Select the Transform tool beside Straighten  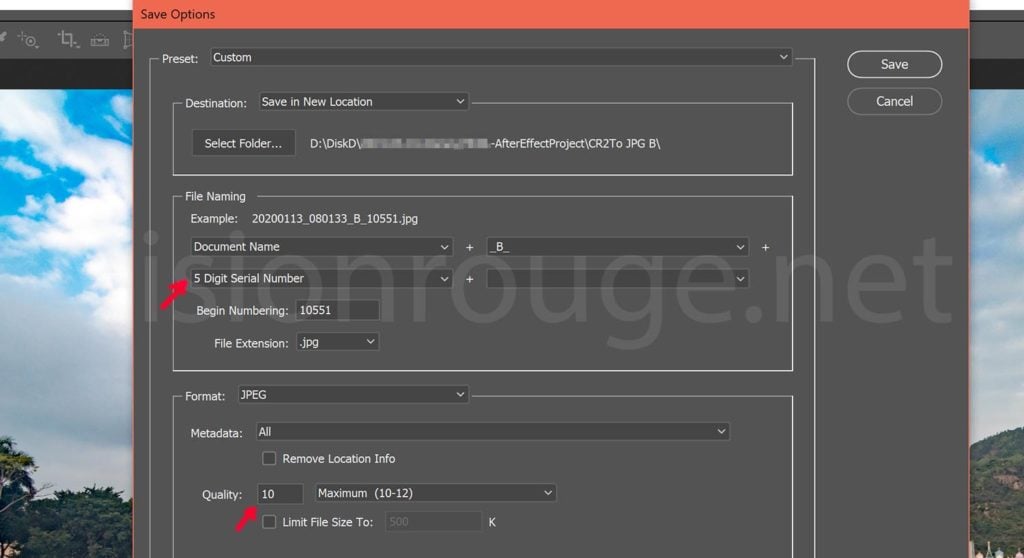coord(128,40)
